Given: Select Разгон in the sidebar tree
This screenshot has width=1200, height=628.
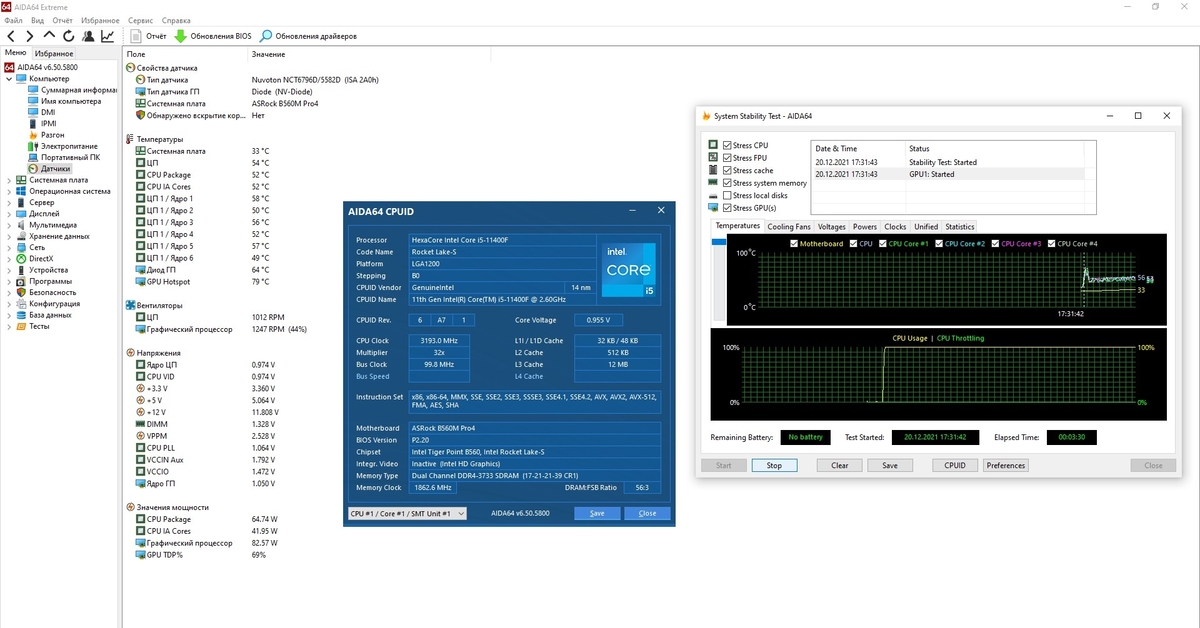Looking at the screenshot, I should click(52, 135).
